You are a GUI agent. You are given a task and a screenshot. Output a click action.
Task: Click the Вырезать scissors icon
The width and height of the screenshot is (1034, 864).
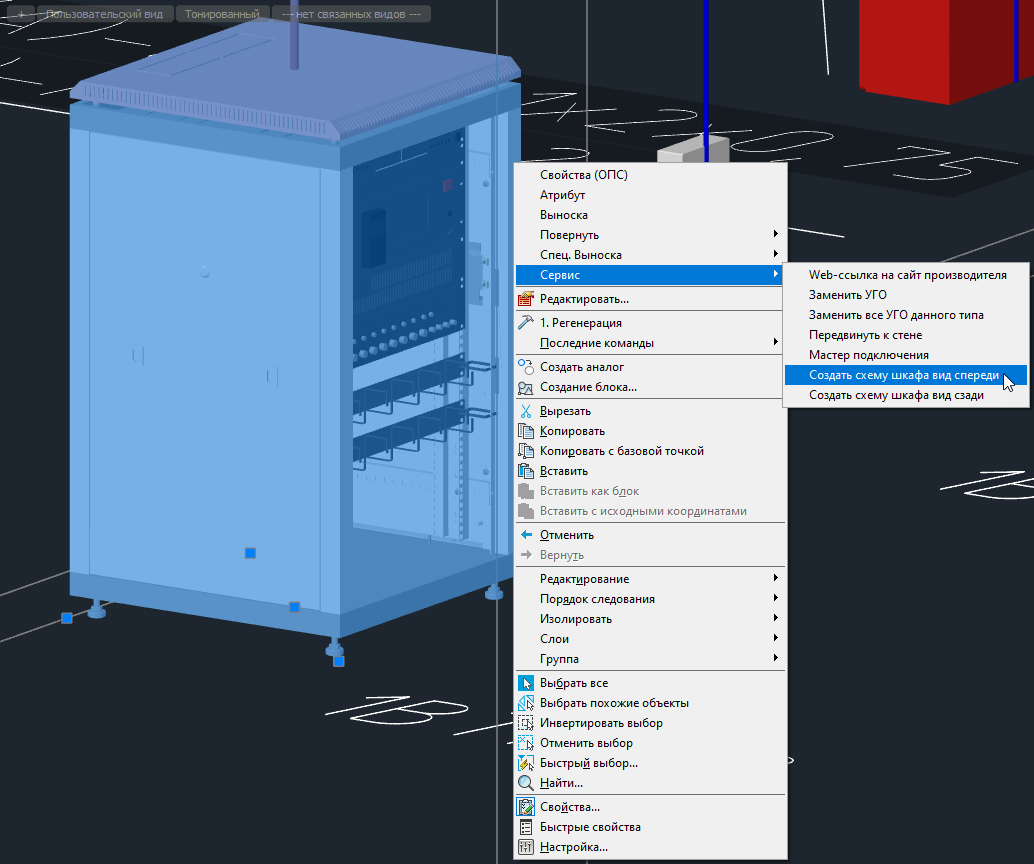pos(527,411)
